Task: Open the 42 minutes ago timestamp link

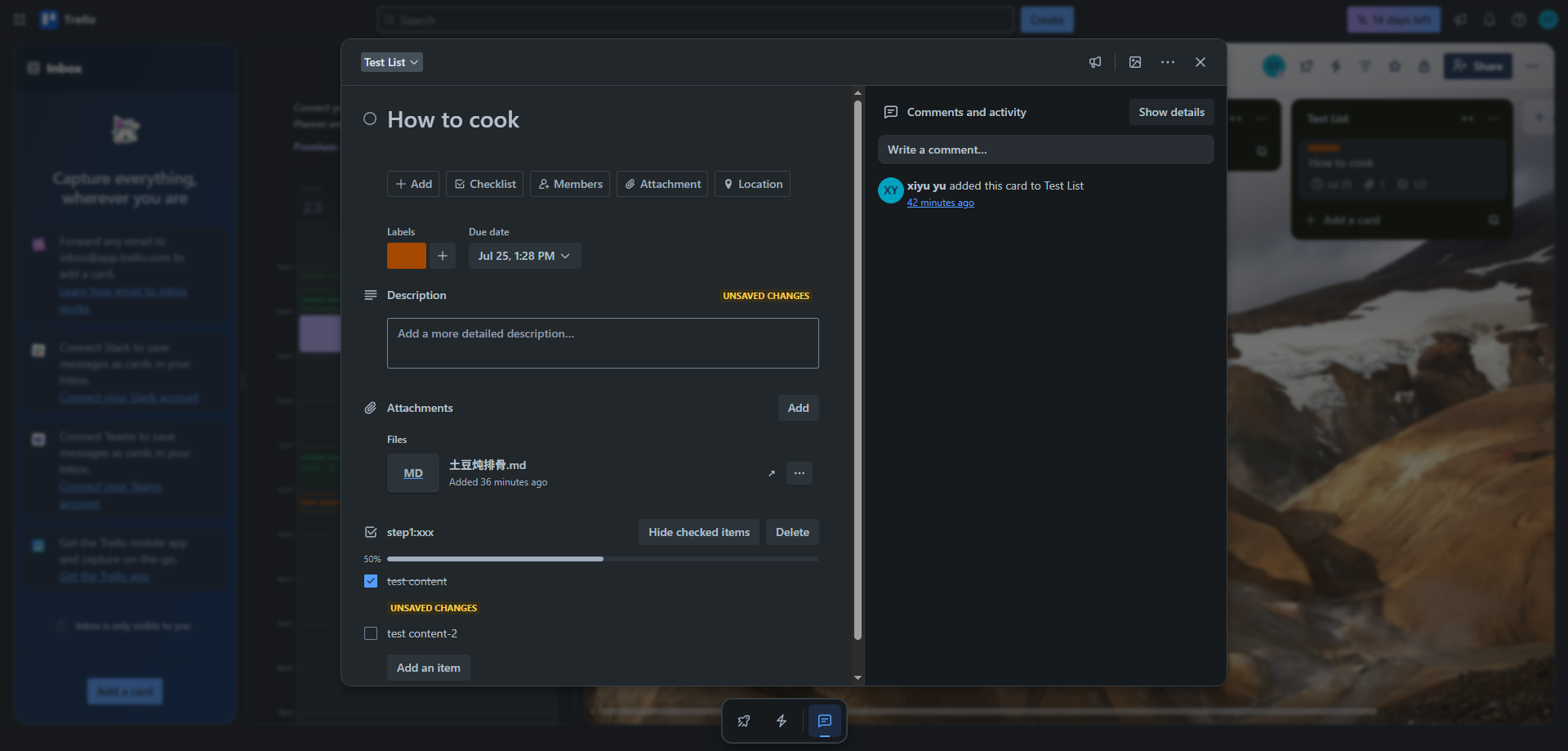Action: pyautogui.click(x=941, y=203)
